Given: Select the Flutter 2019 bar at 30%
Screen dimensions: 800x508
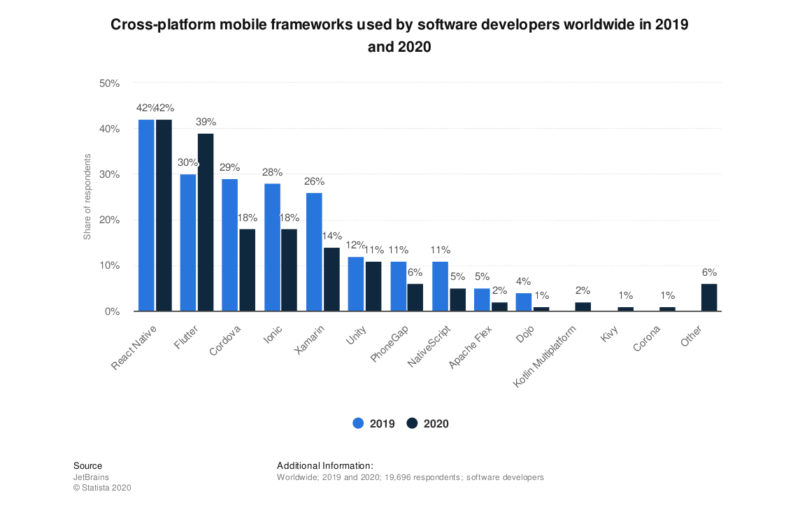Looking at the screenshot, I should 187,243.
